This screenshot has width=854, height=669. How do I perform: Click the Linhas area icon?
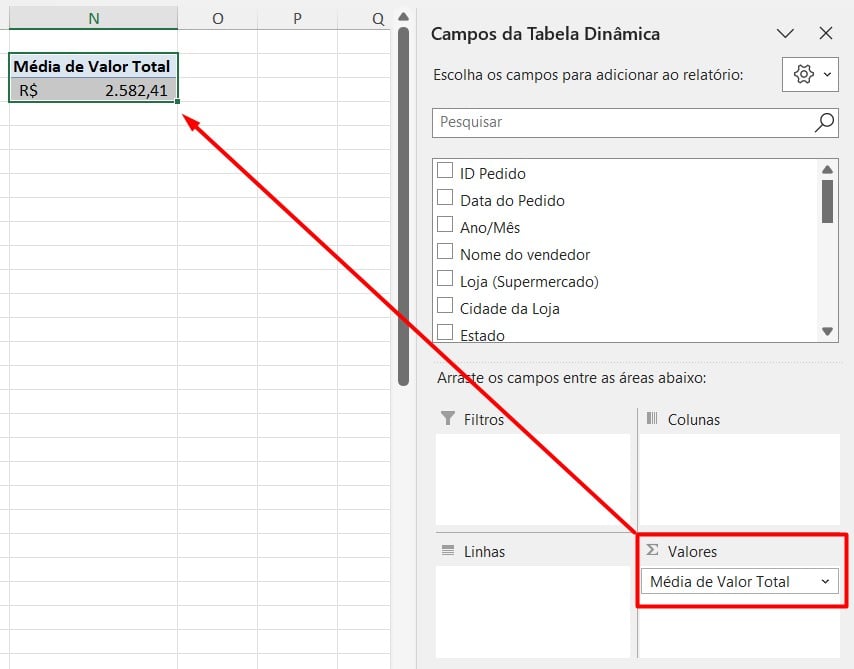pos(447,551)
